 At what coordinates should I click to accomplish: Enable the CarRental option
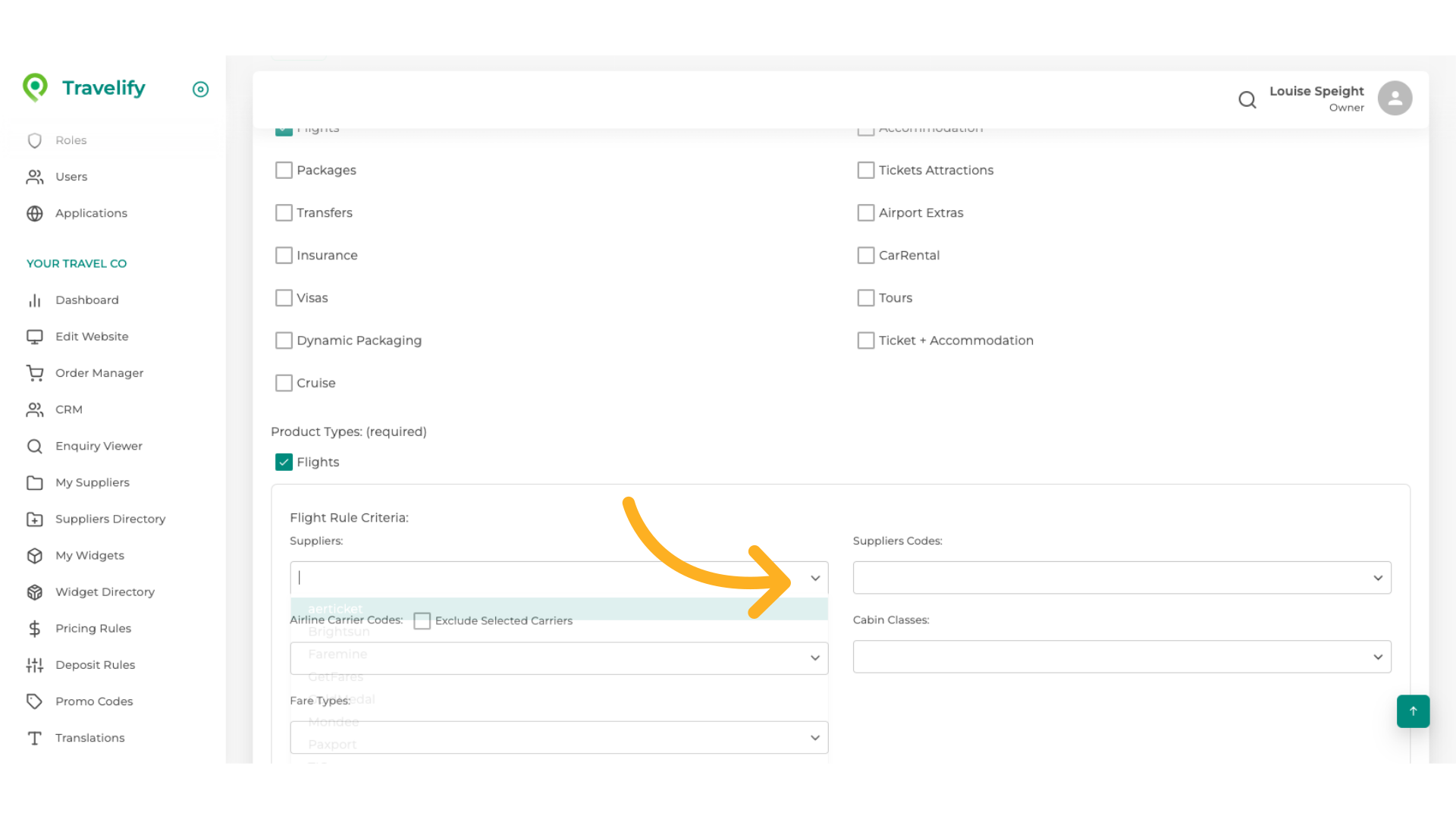pyautogui.click(x=866, y=255)
